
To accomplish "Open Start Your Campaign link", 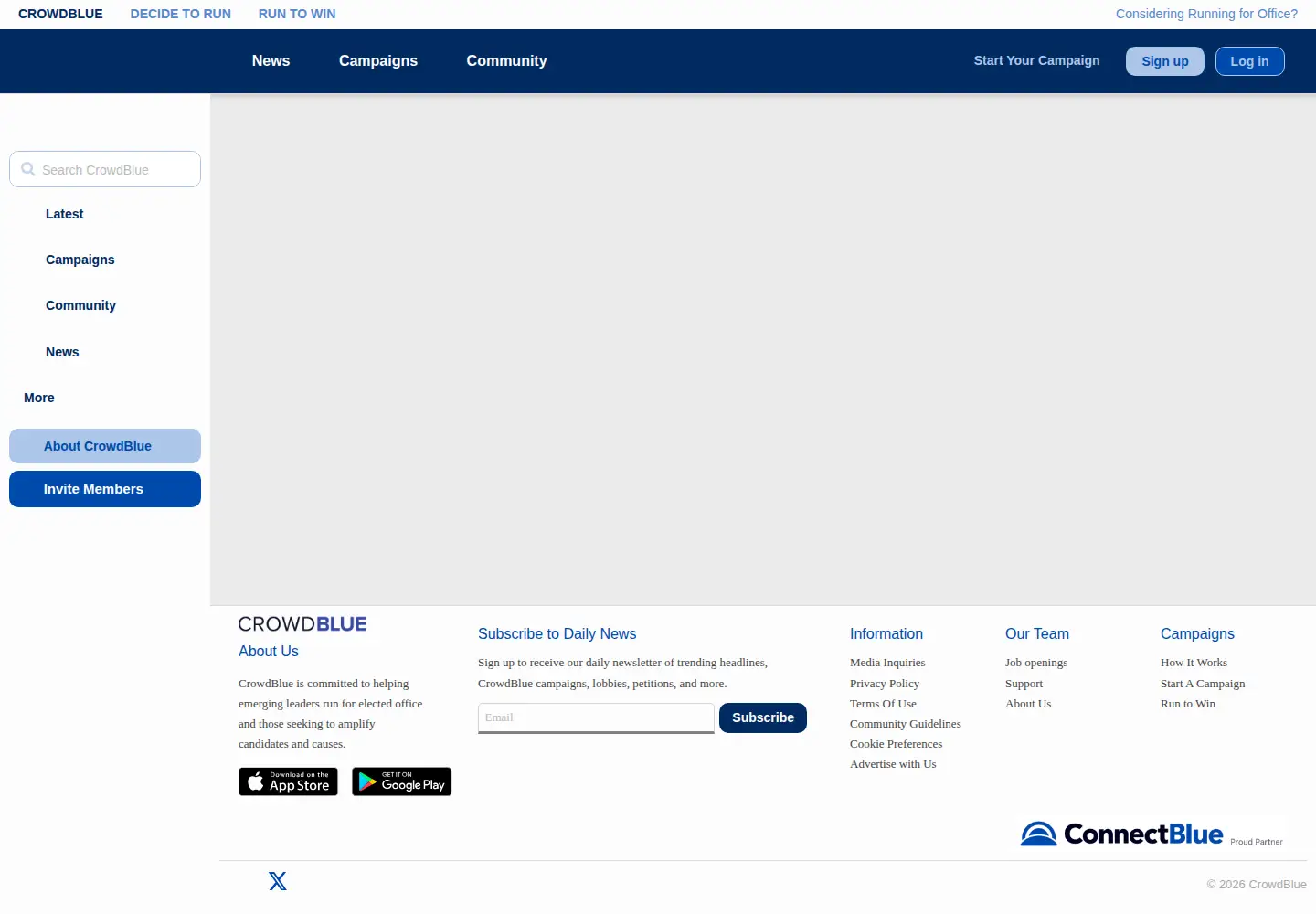I will [1036, 60].
